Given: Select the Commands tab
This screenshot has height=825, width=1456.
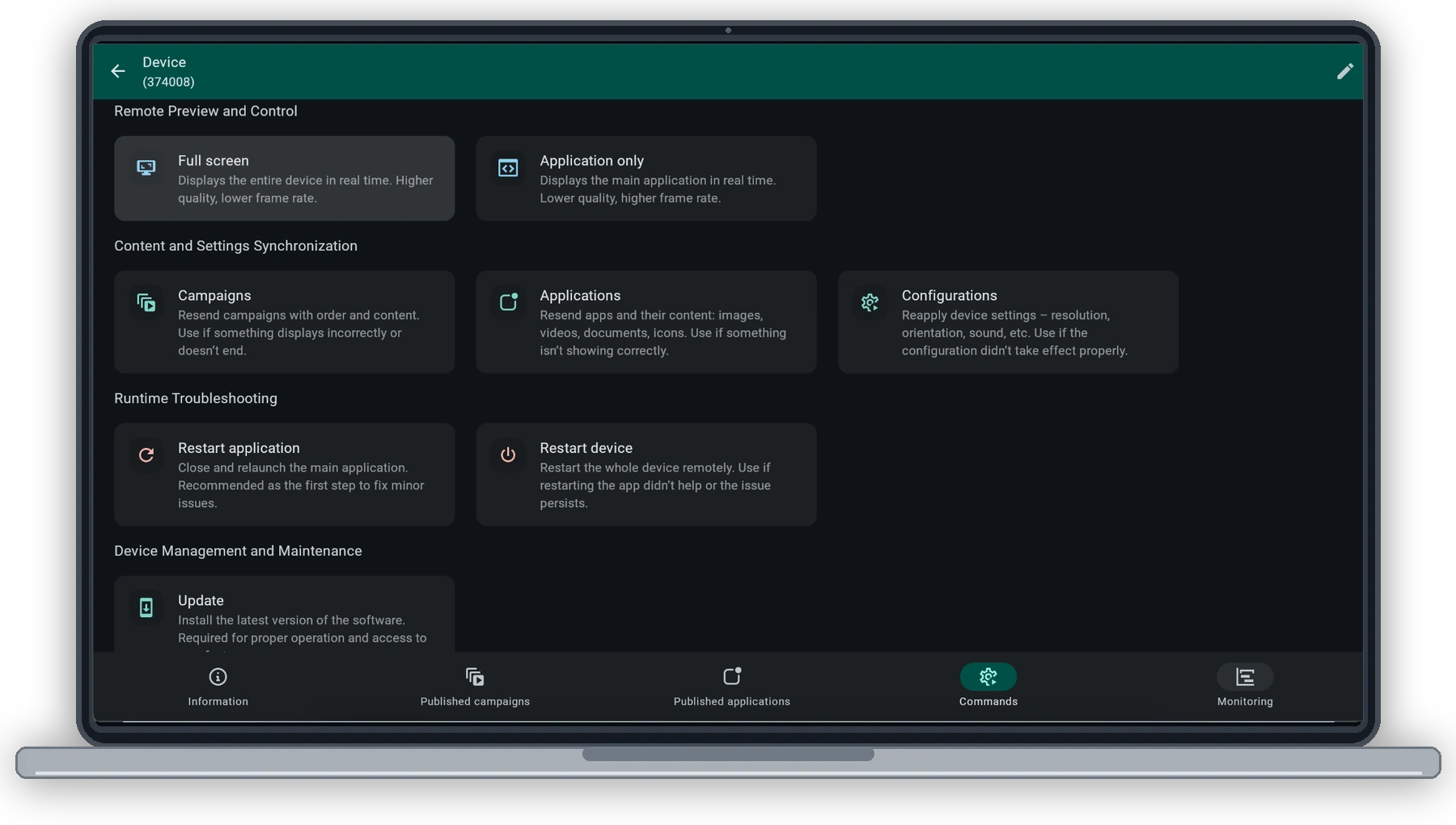Looking at the screenshot, I should 988,687.
